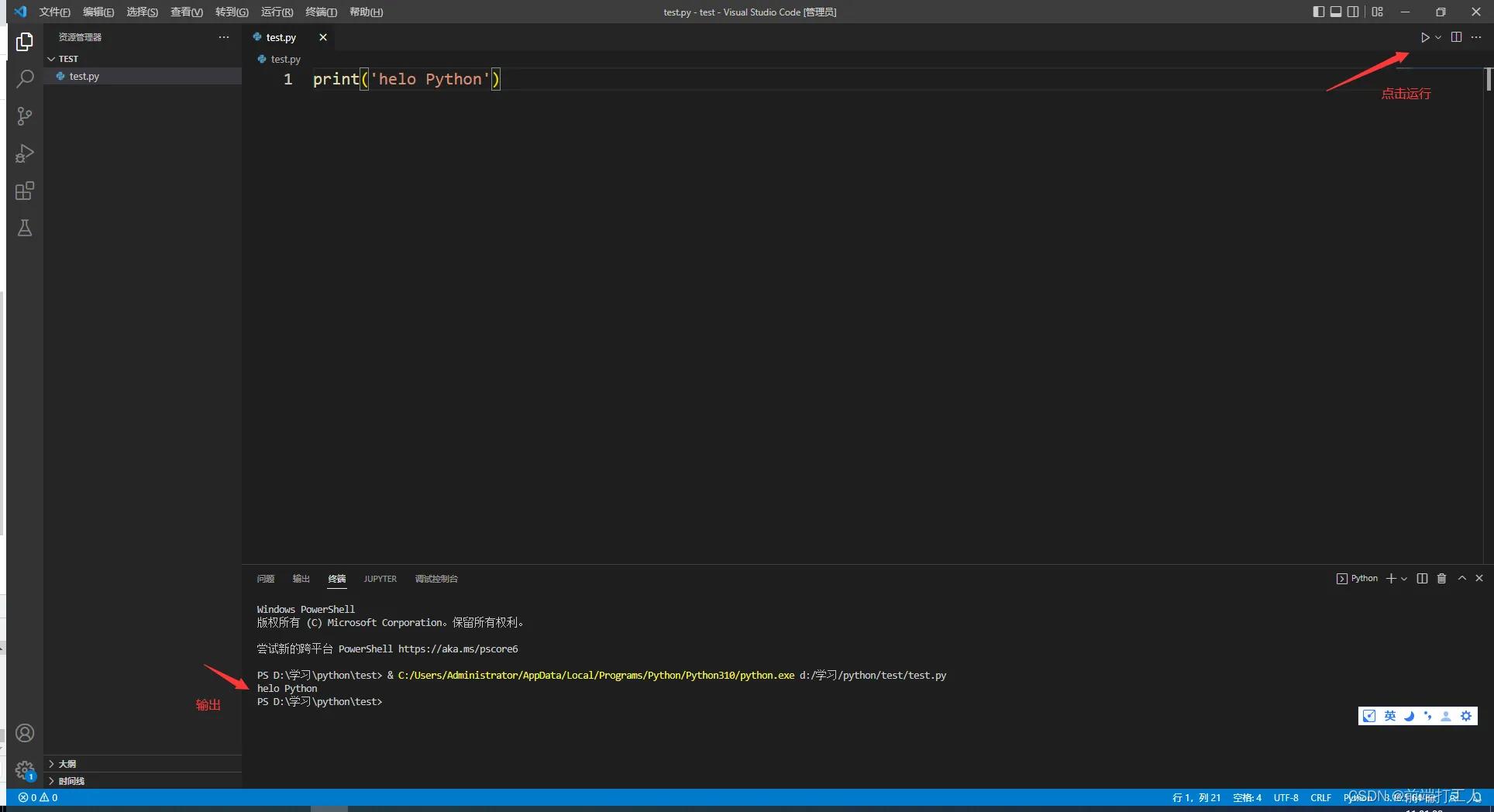Open the Testing beaker view

click(x=24, y=227)
